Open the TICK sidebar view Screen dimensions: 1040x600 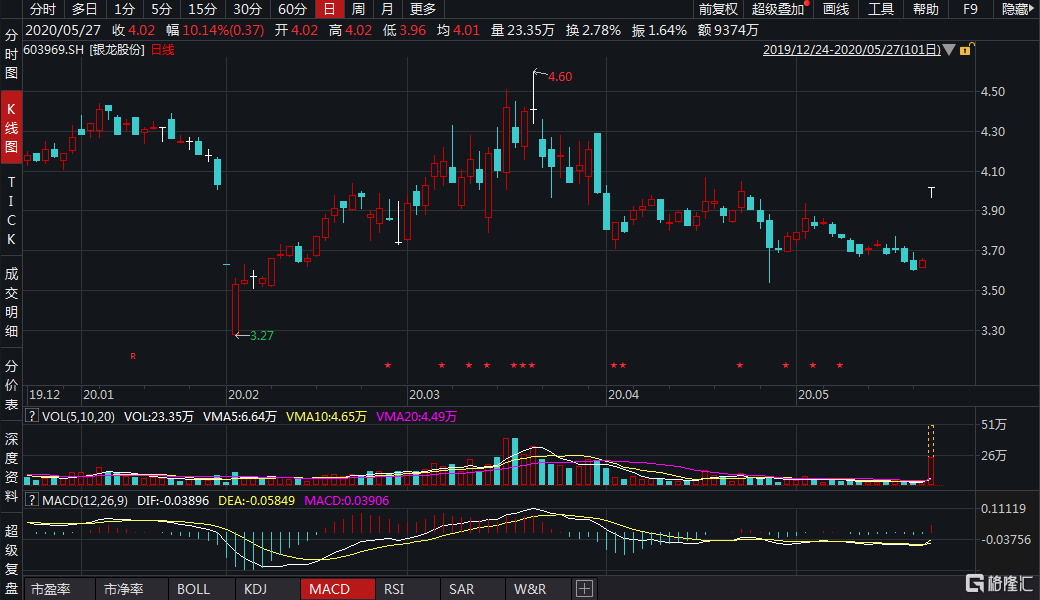11,210
